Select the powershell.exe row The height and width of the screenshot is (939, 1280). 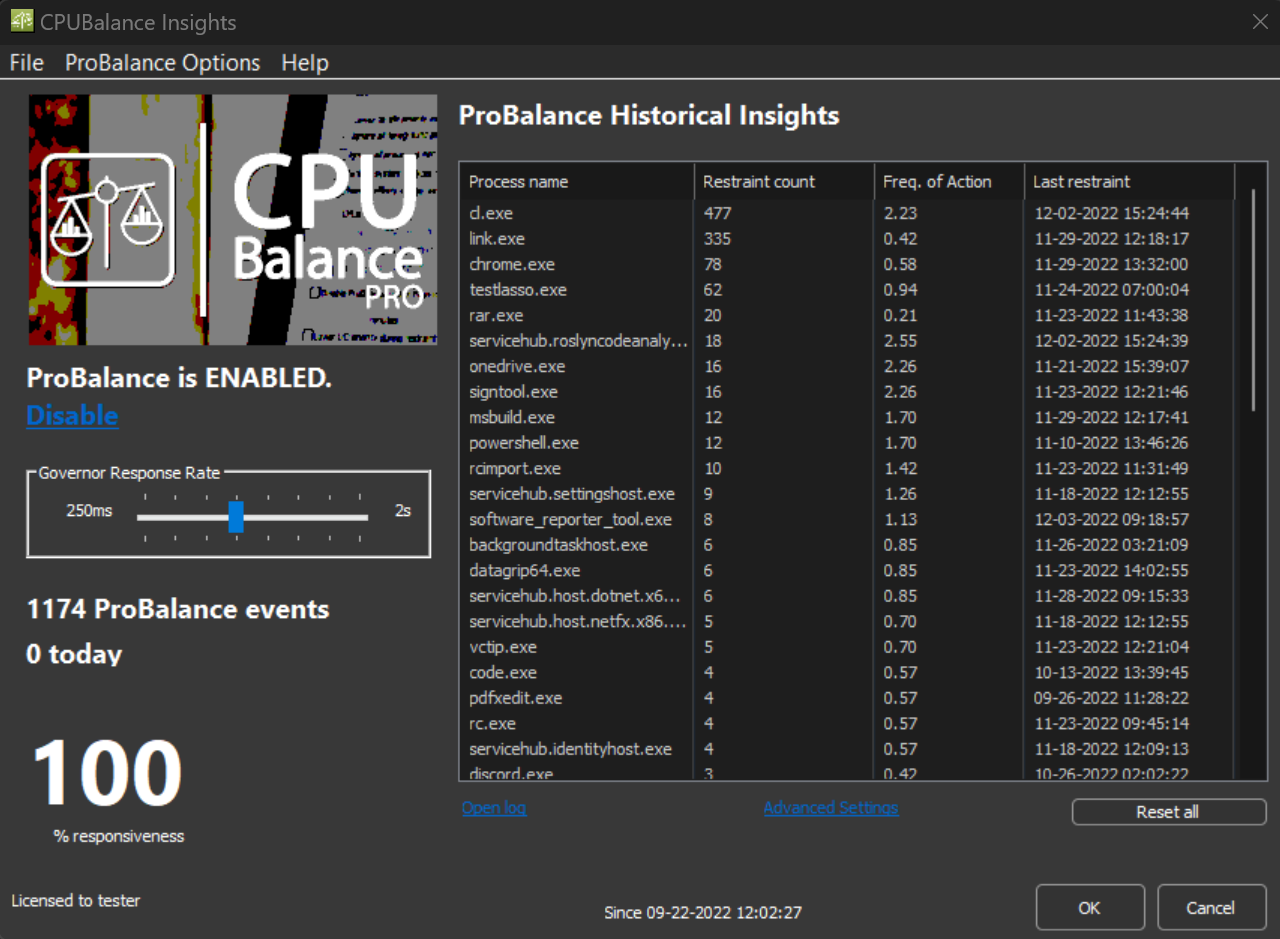[847, 443]
